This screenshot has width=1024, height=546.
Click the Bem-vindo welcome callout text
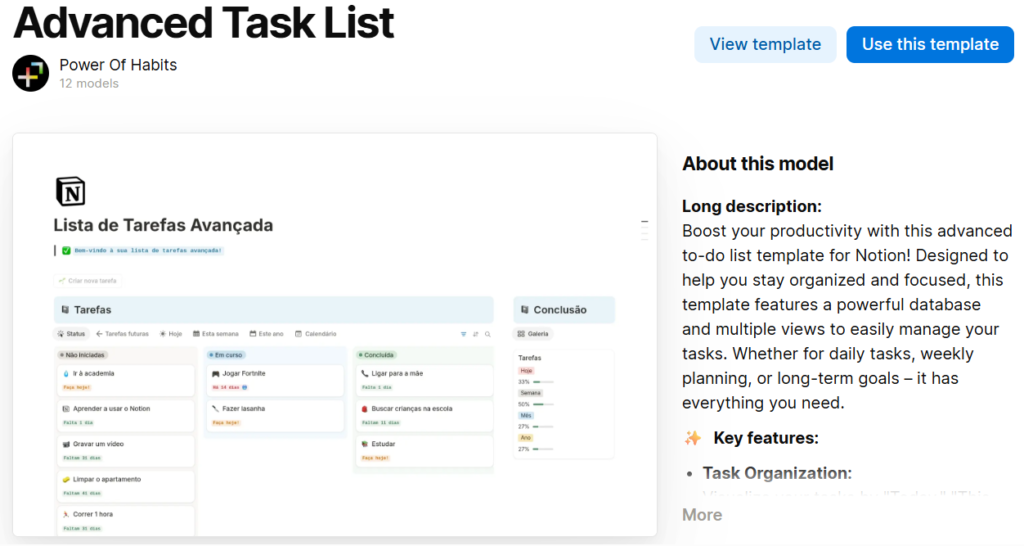point(148,251)
